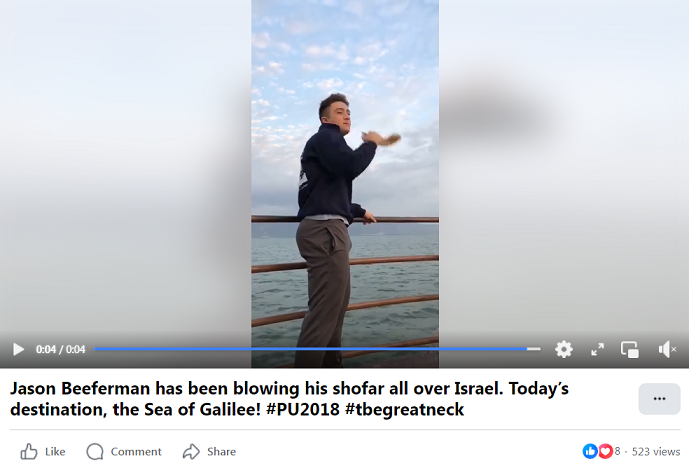
Task: Comment on the post
Action: point(124,451)
